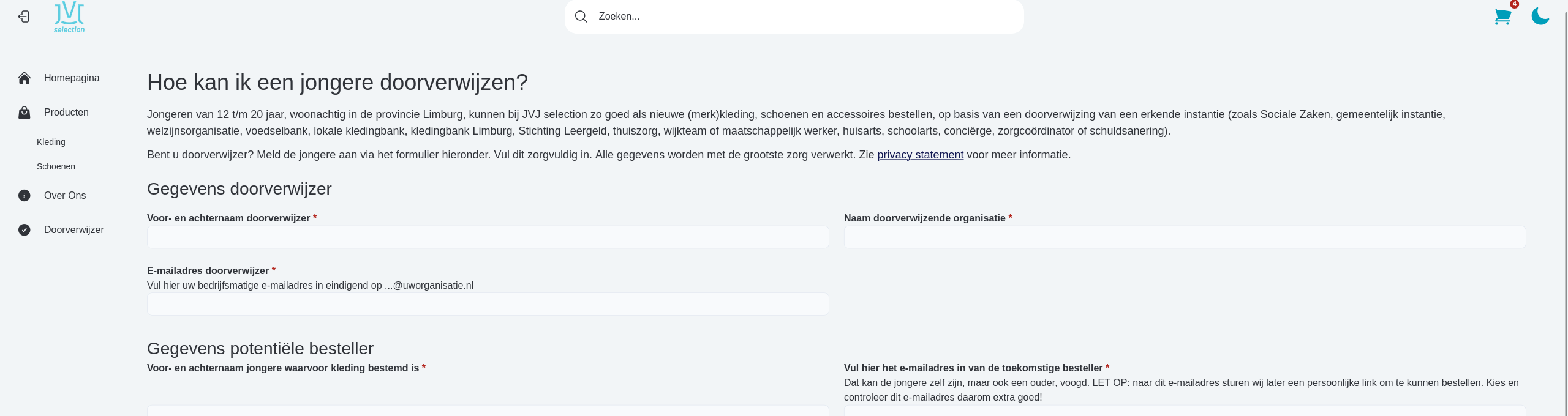Focus the Zoeken search field
The height and width of the screenshot is (416, 1568).
point(794,17)
